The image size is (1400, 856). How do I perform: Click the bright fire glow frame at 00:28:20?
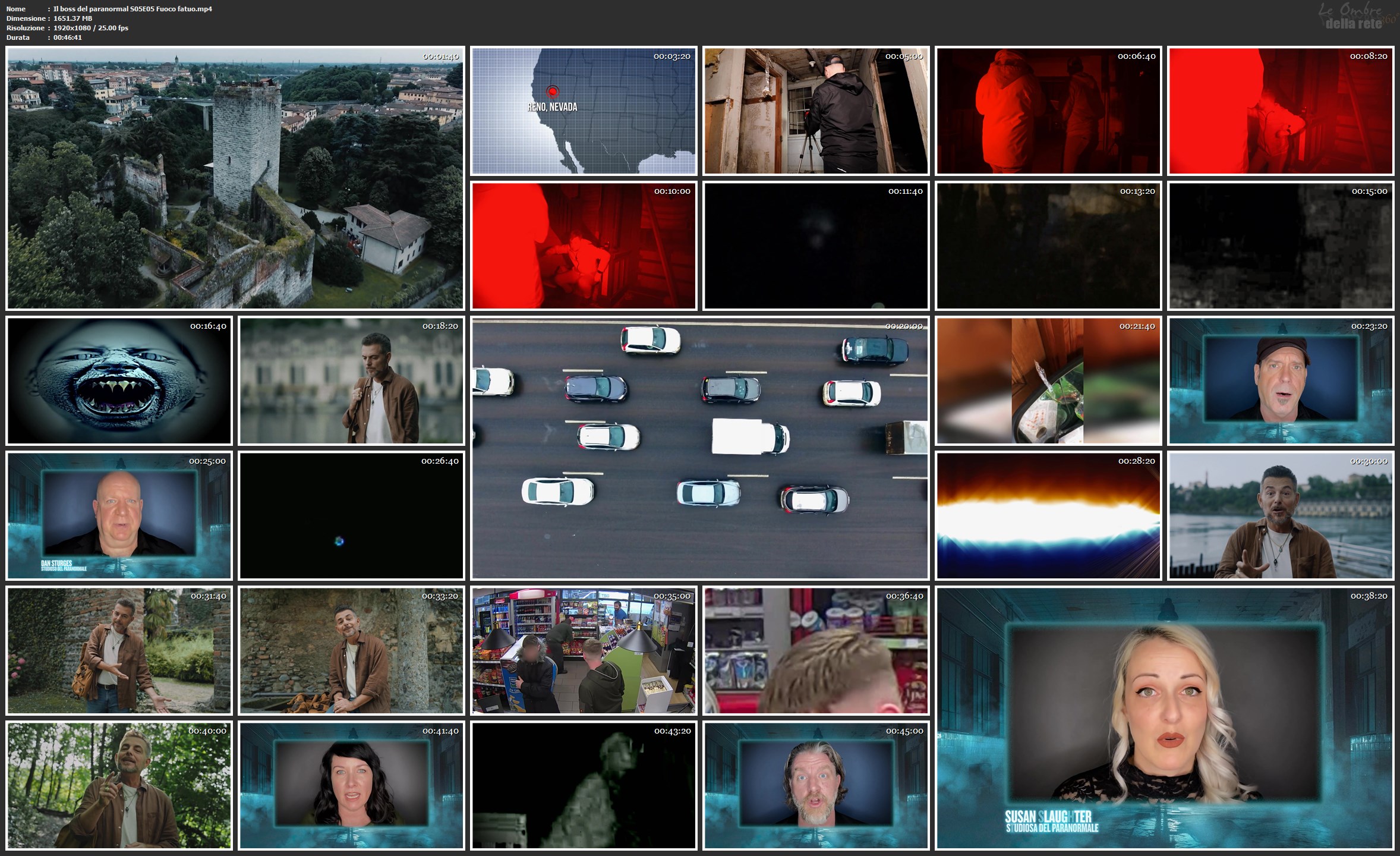click(x=1048, y=515)
